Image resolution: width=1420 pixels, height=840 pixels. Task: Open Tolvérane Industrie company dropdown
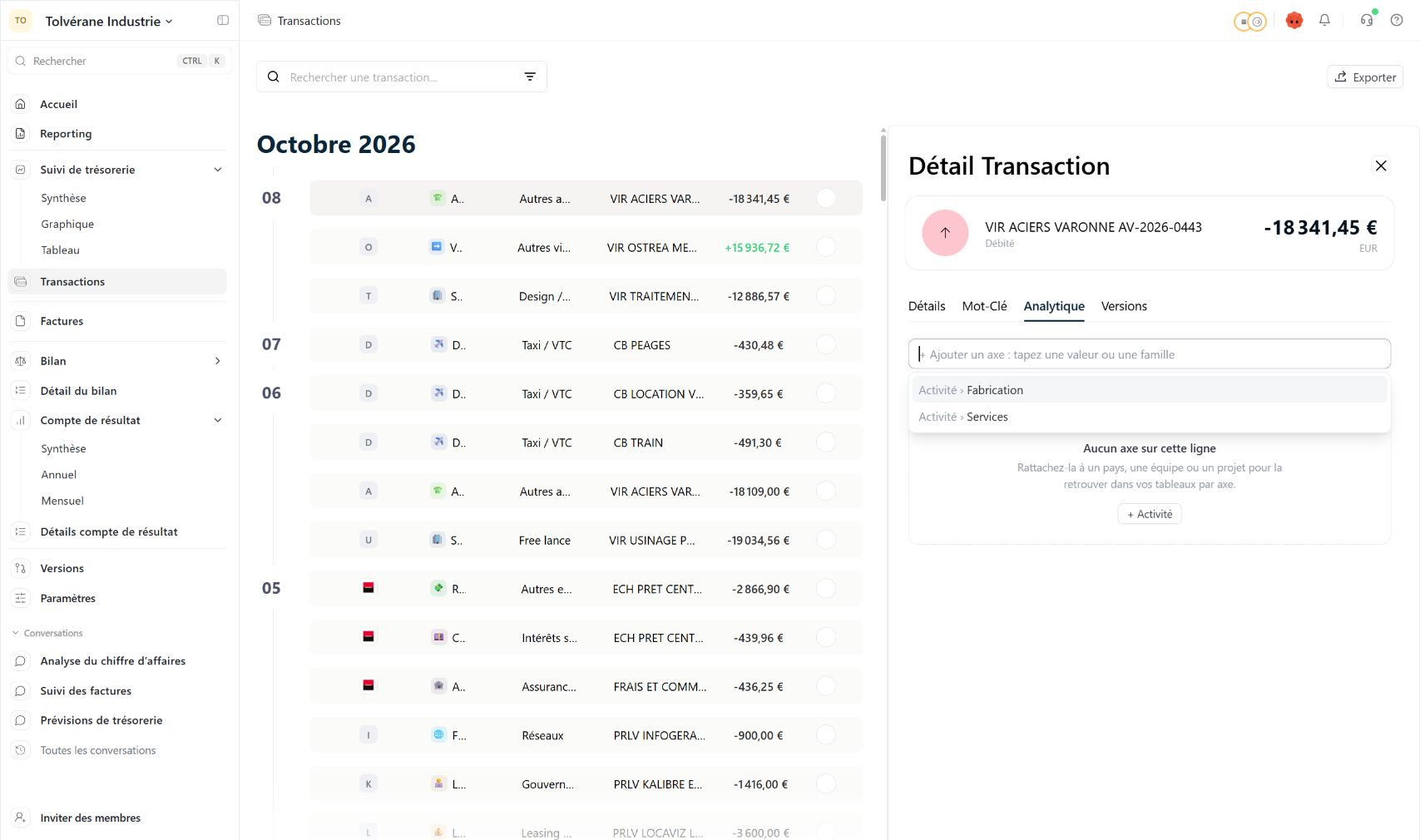pos(108,22)
